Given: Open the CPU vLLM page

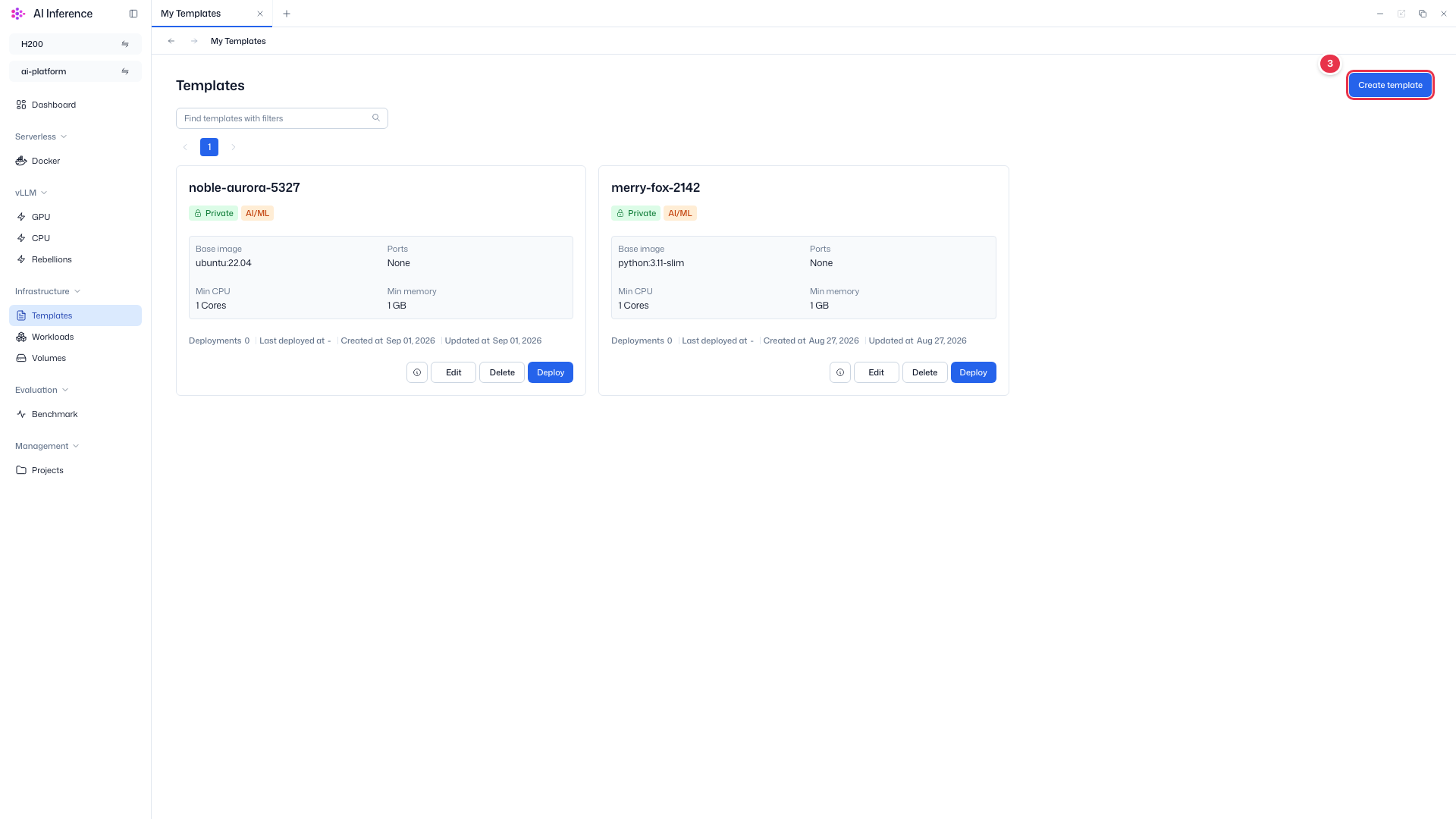Looking at the screenshot, I should [75, 238].
